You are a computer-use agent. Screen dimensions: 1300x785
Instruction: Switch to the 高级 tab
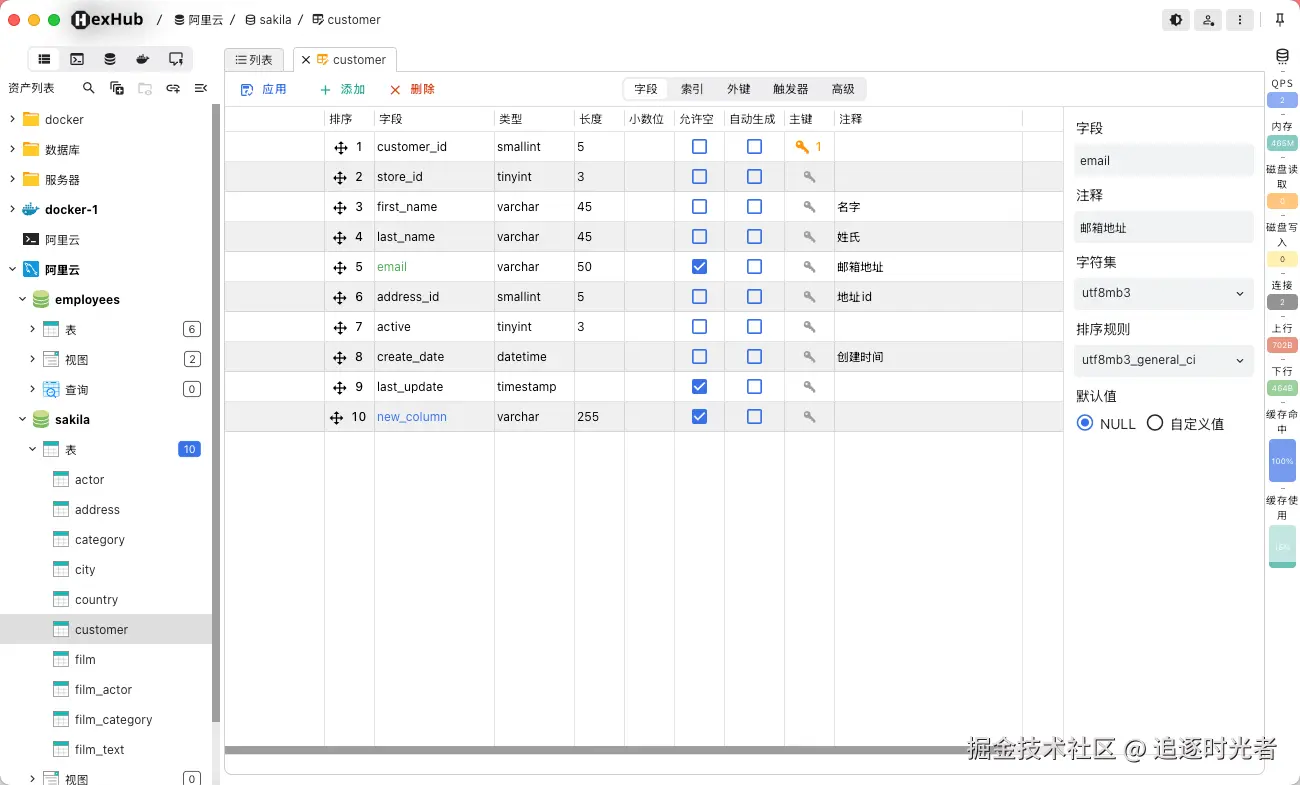tap(843, 89)
